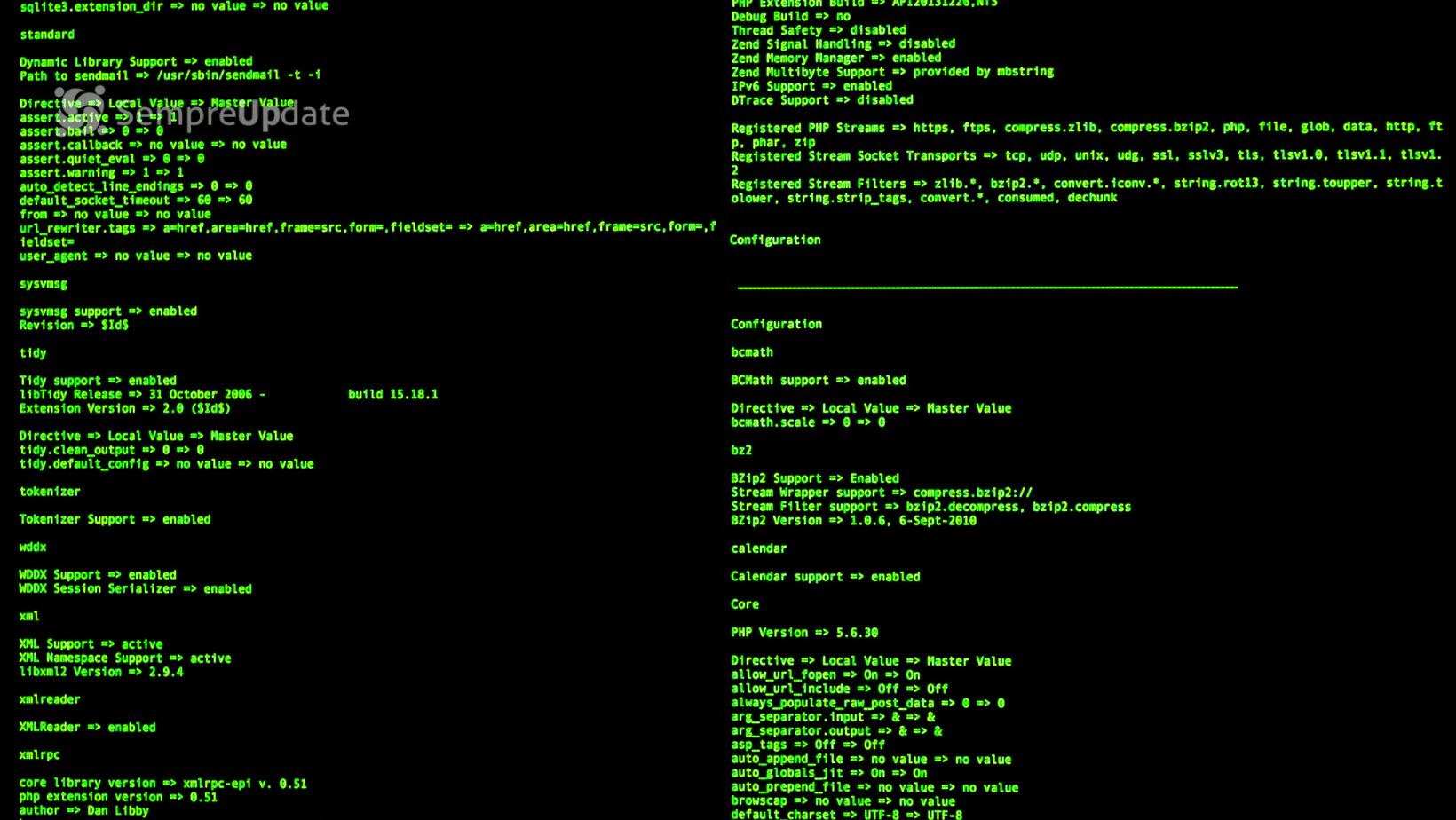Click the 'asp_tags => Off => Off' line
1456x820 pixels.
808,745
